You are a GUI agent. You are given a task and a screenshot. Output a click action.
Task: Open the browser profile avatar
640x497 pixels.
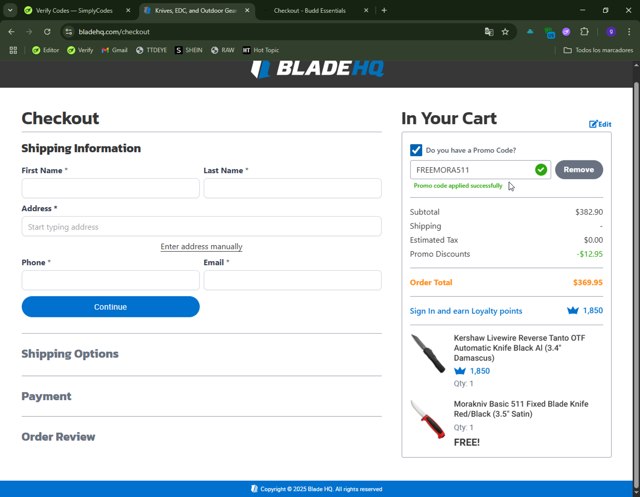(x=611, y=32)
